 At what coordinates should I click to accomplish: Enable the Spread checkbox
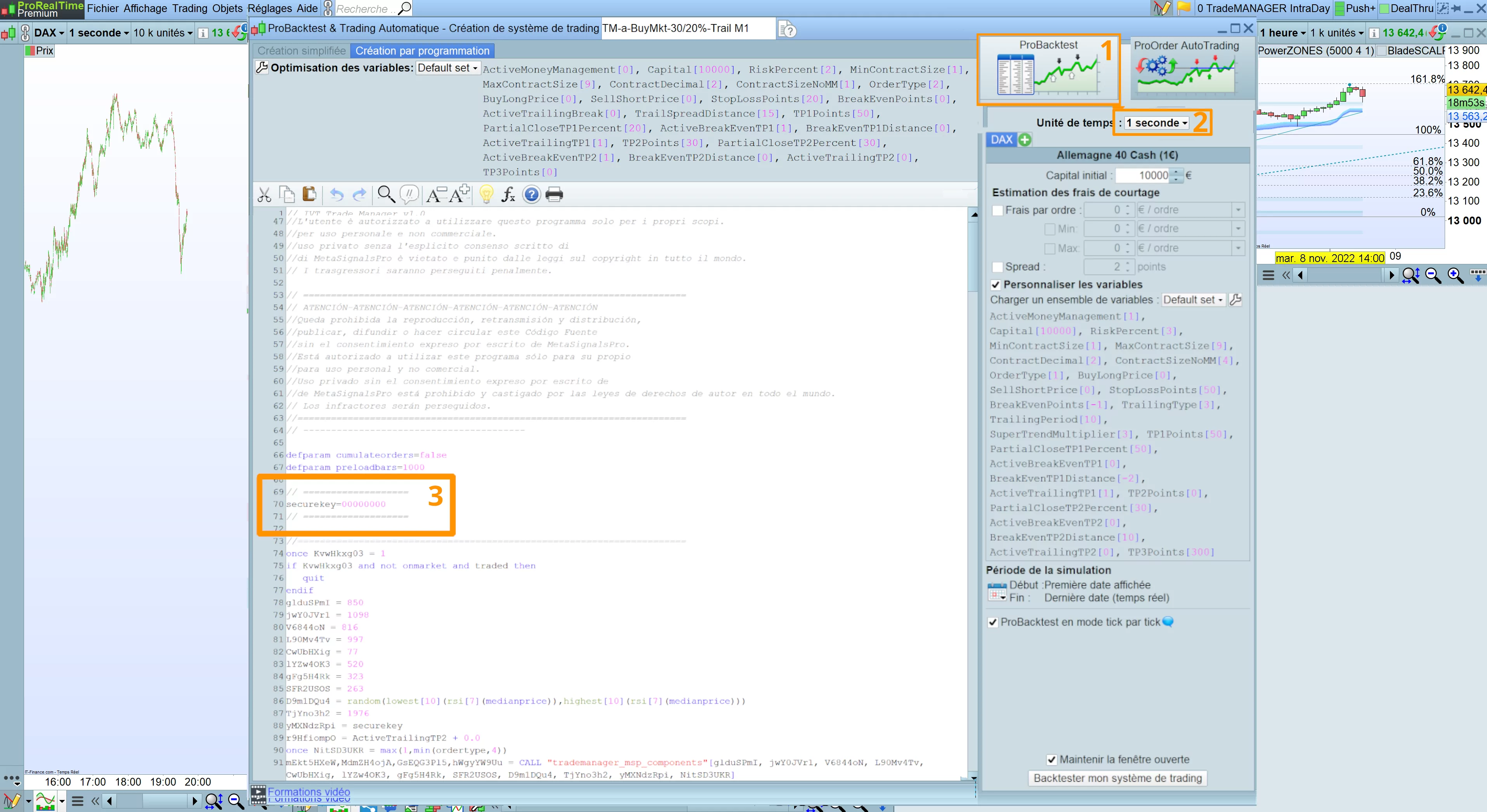(x=997, y=267)
